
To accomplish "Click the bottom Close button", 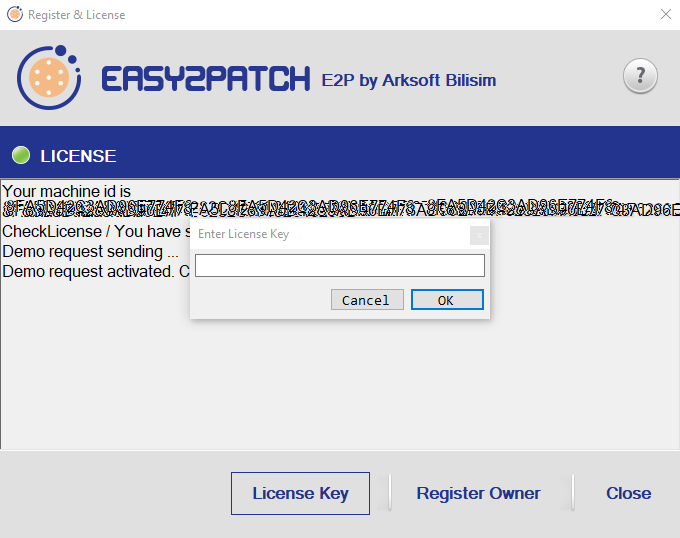I will pyautogui.click(x=628, y=493).
